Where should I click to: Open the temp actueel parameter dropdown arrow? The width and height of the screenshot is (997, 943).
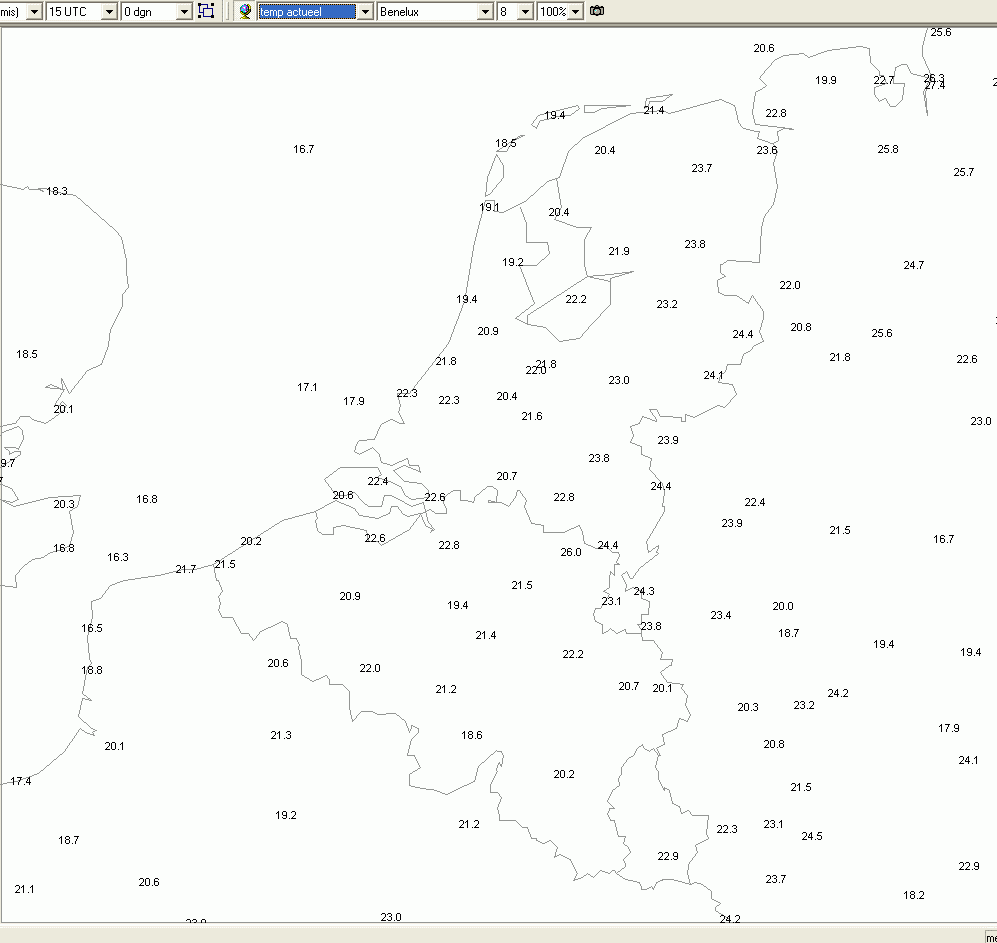click(365, 11)
